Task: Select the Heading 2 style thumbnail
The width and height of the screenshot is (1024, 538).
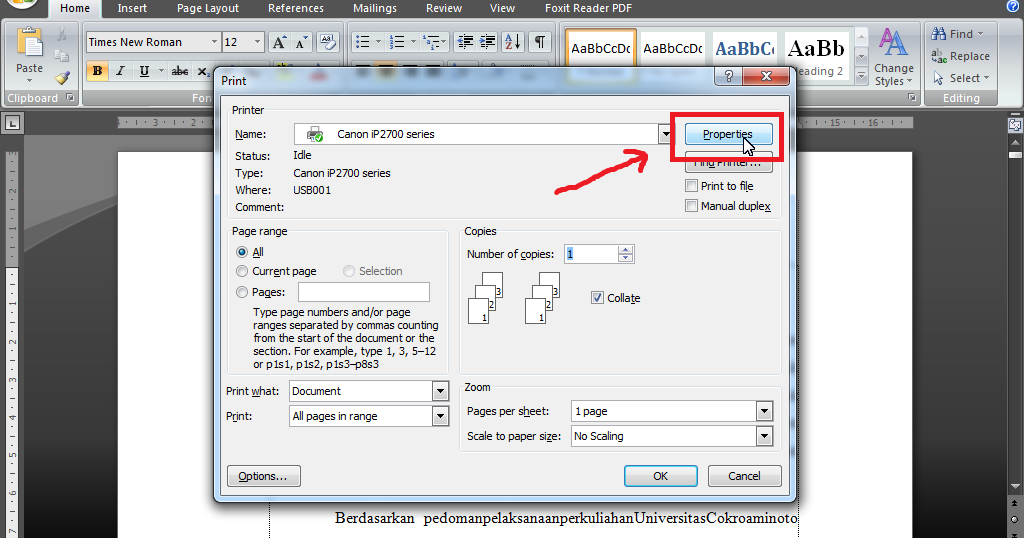Action: click(815, 55)
